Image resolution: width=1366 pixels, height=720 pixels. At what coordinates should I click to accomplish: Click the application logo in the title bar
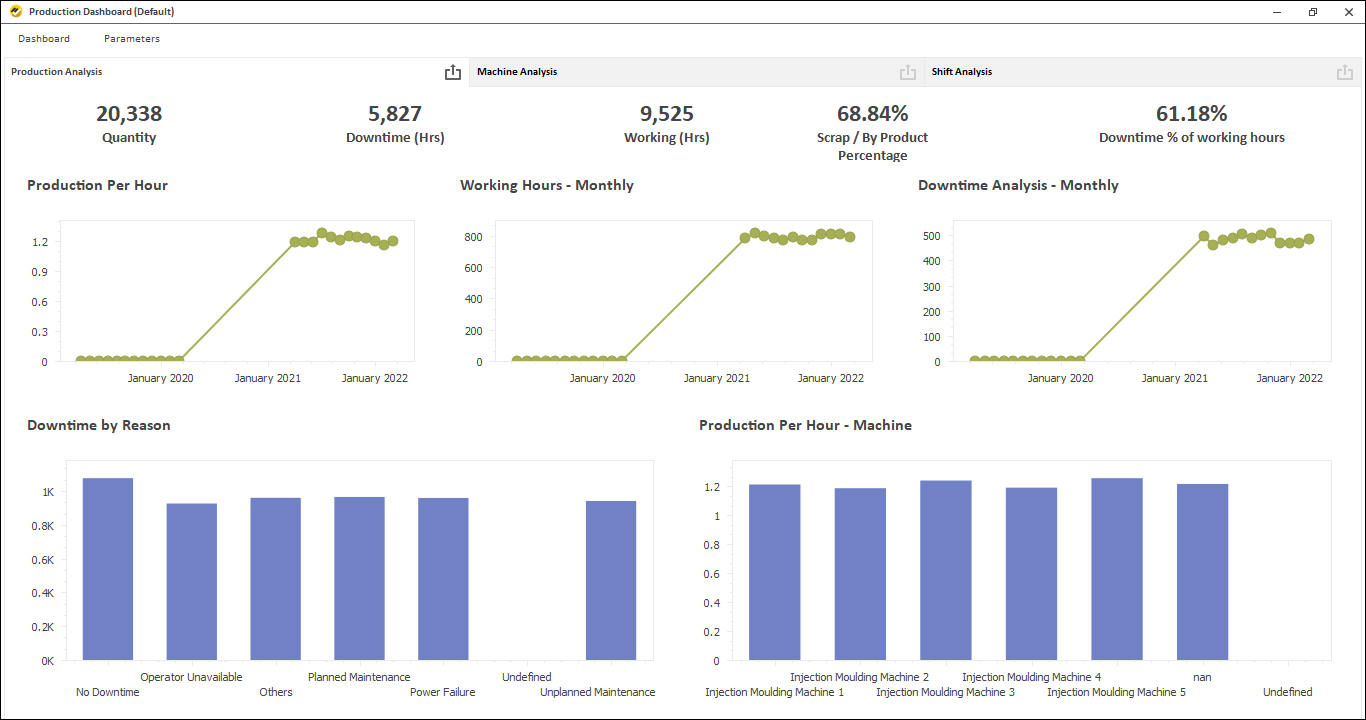tap(15, 12)
